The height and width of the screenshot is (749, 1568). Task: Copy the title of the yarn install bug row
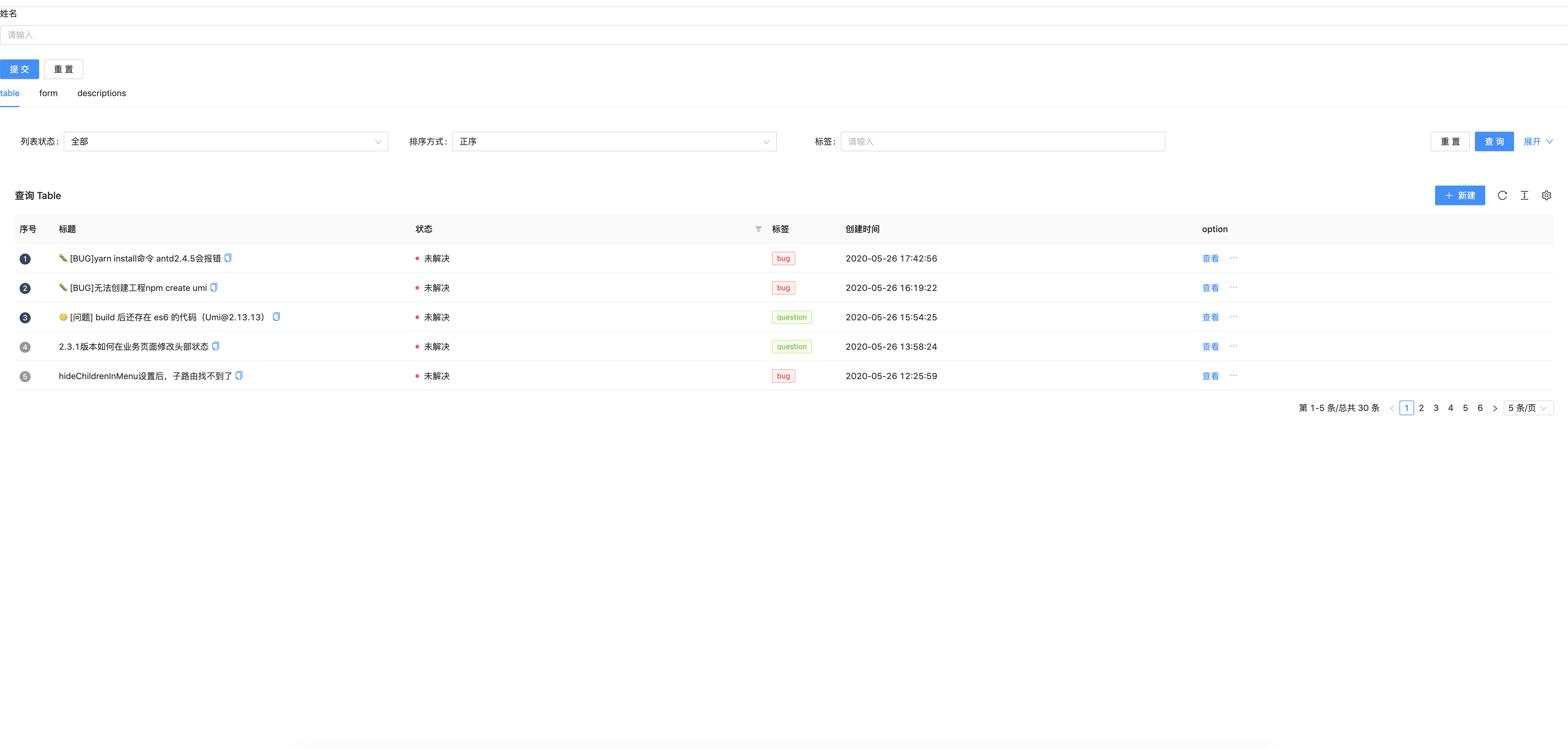click(228, 258)
